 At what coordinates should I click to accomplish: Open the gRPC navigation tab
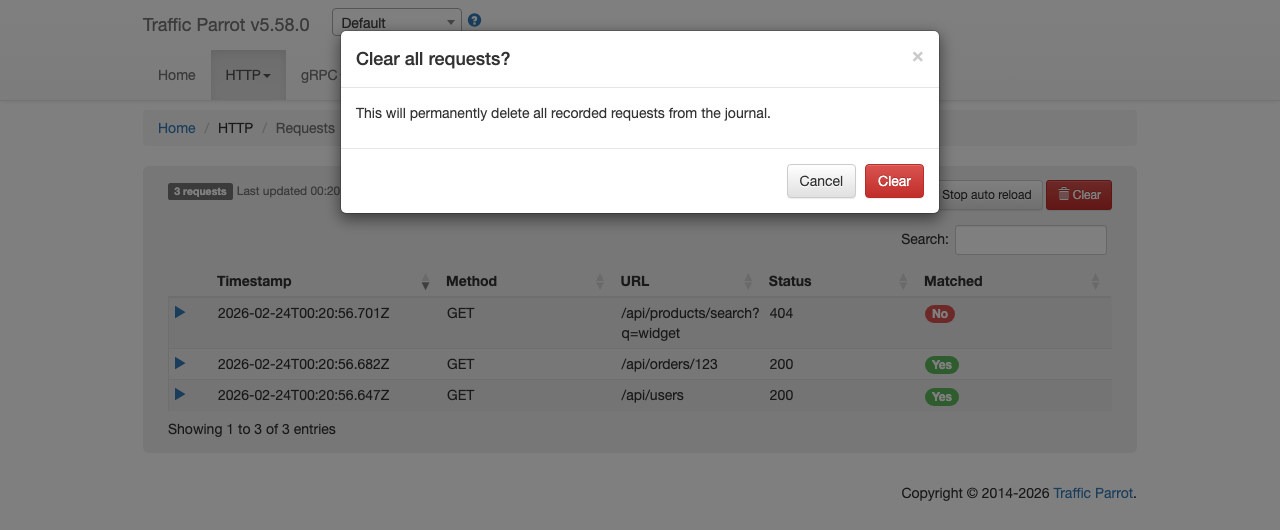click(318, 75)
